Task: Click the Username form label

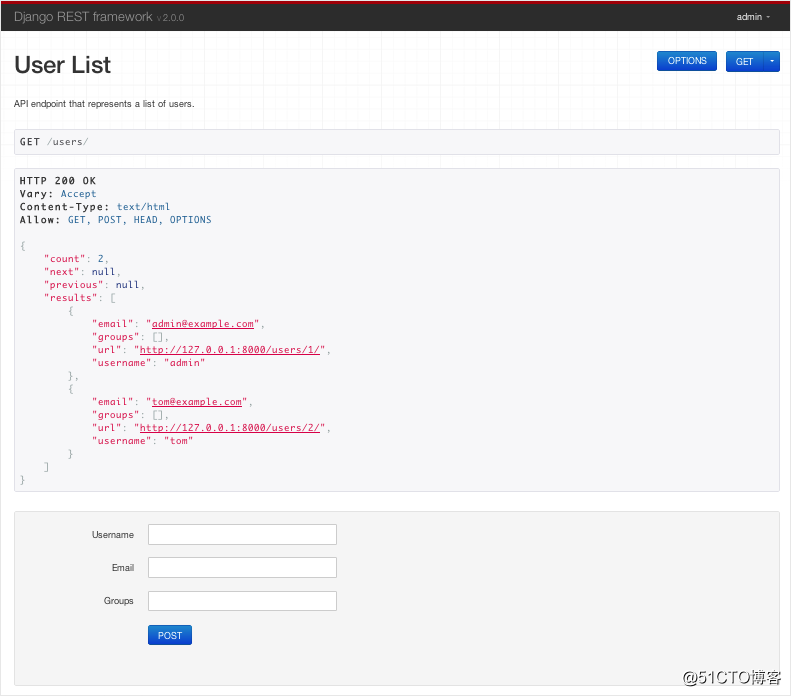Action: click(x=113, y=535)
